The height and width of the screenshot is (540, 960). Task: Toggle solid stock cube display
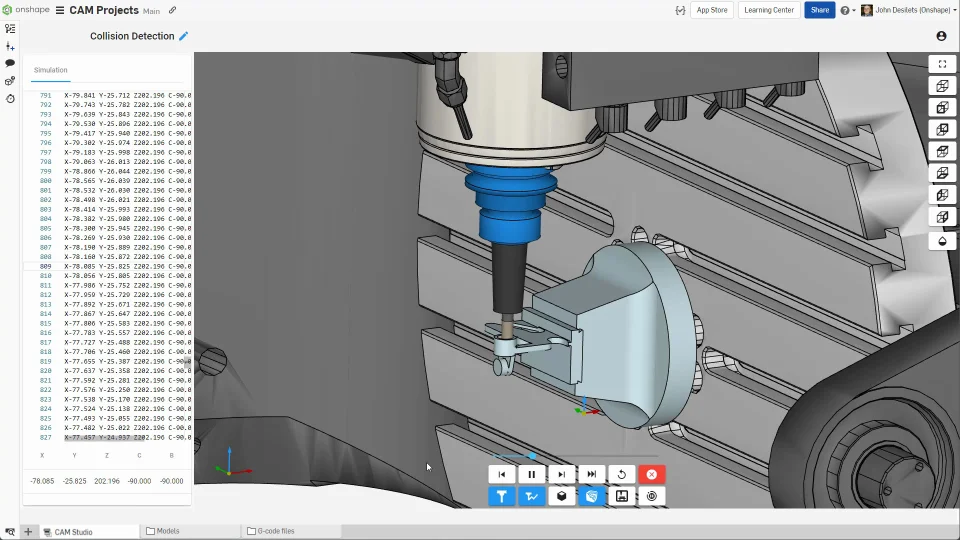561,497
